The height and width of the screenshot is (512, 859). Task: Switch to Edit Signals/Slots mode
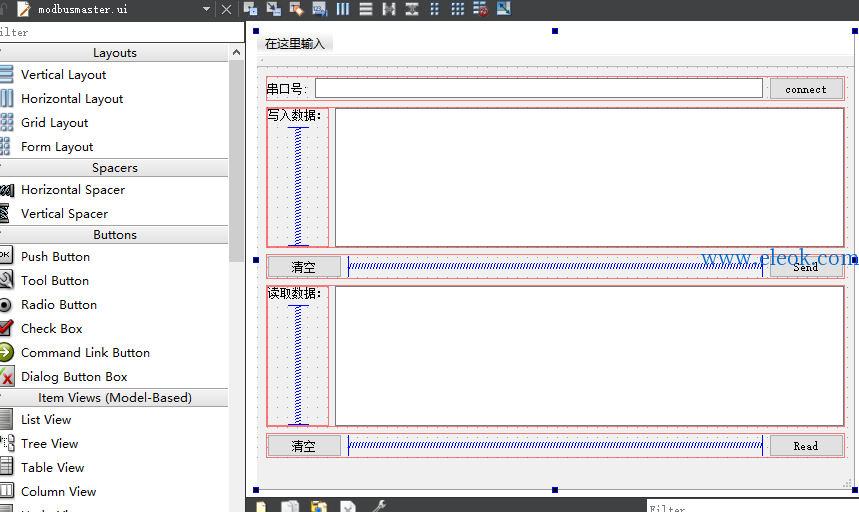[x=273, y=9]
